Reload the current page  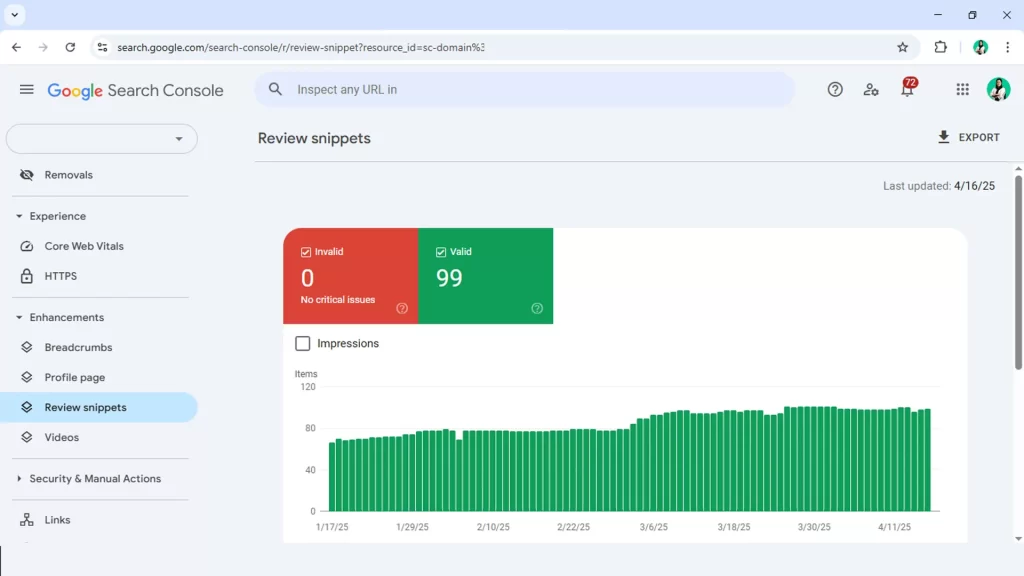70,47
